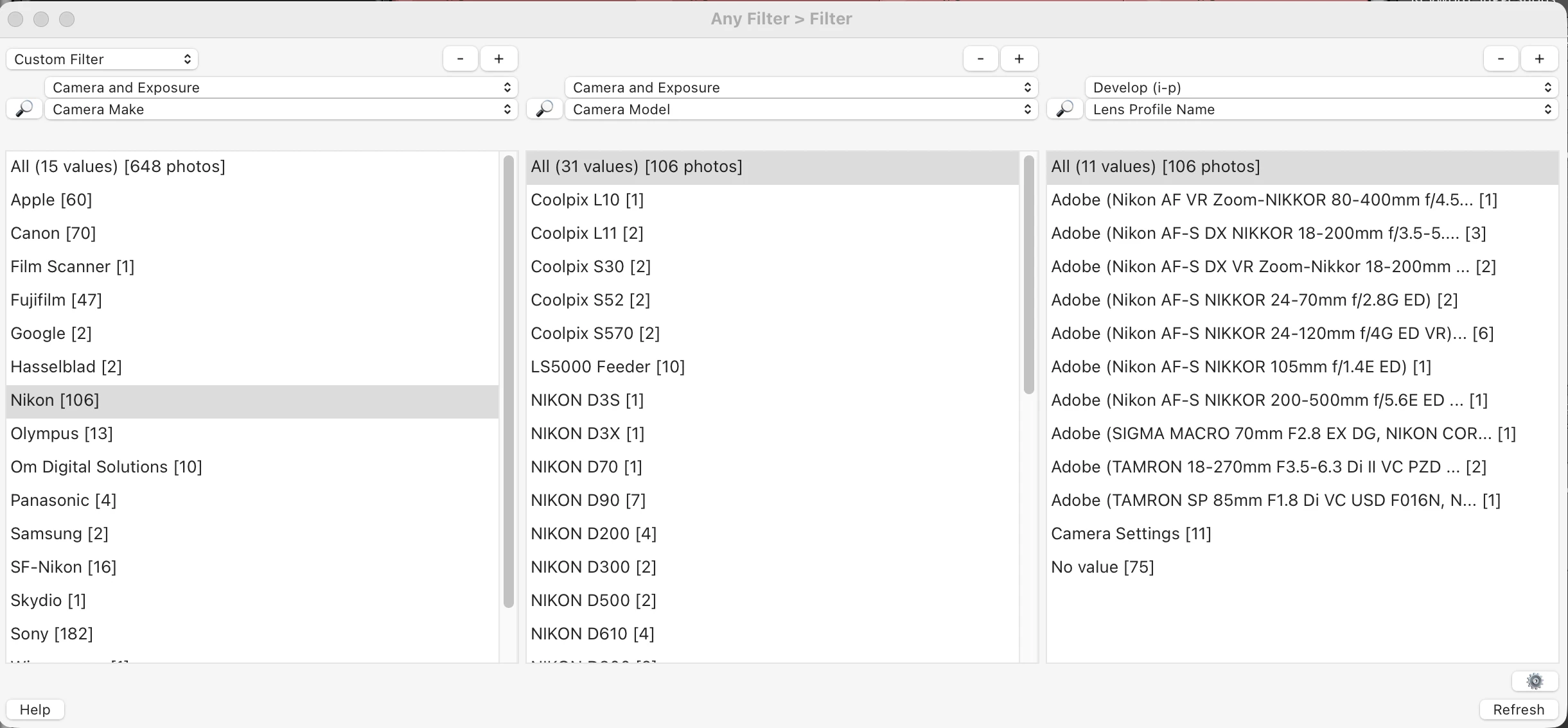
Task: Open the first column's Camera and Exposure category dropdown
Action: (281, 87)
